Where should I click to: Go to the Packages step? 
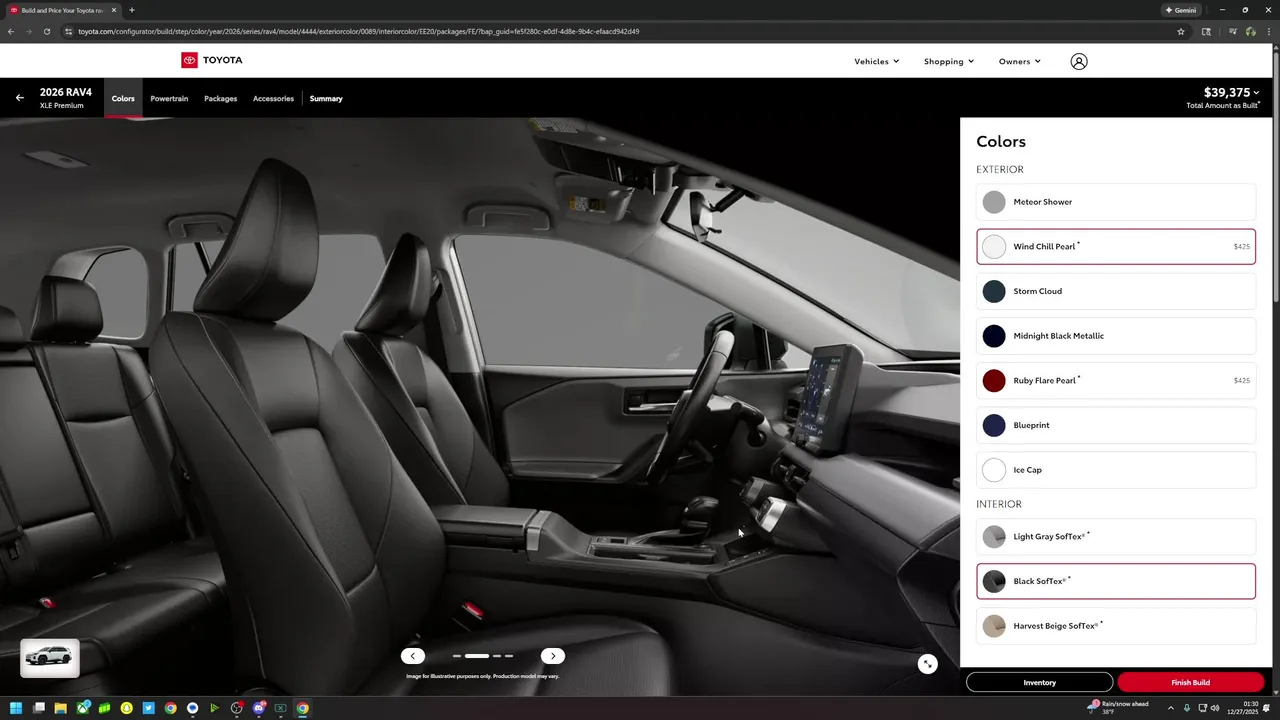220,98
